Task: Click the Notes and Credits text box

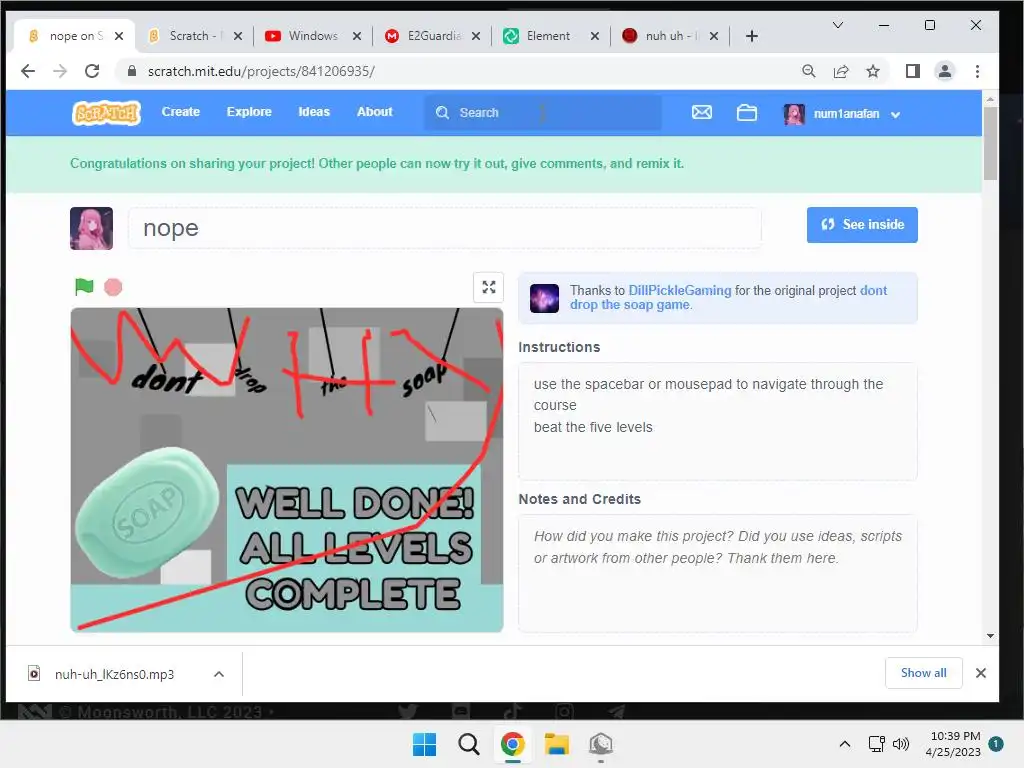Action: point(718,573)
